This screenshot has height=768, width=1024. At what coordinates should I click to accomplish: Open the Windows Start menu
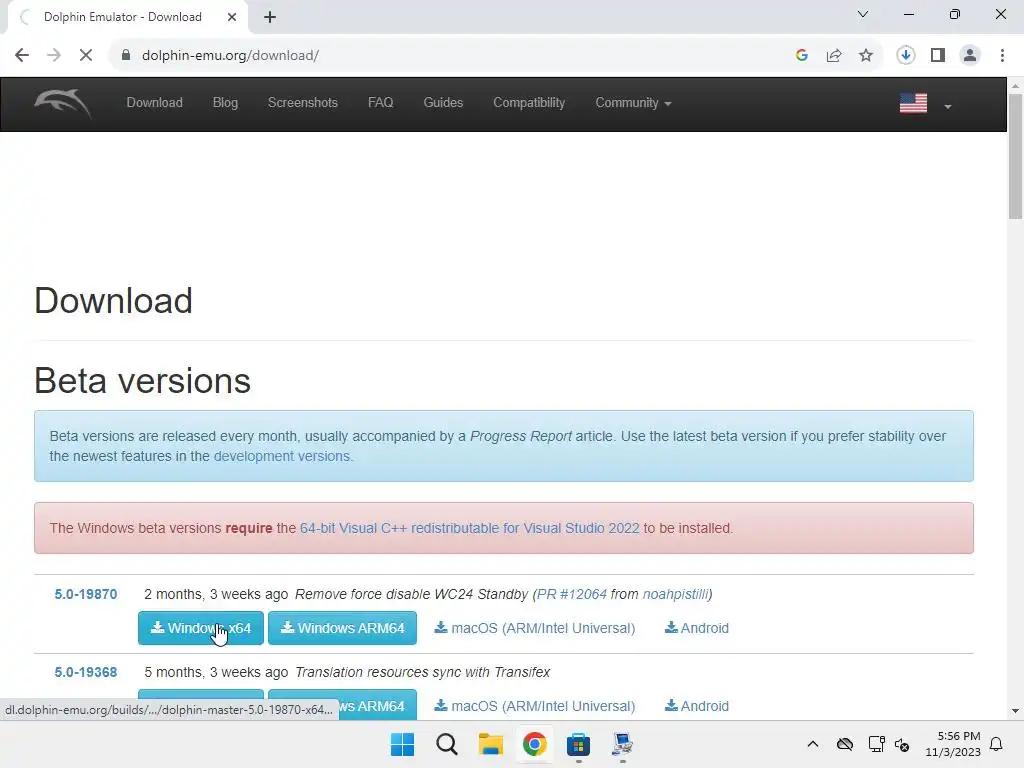coord(402,744)
